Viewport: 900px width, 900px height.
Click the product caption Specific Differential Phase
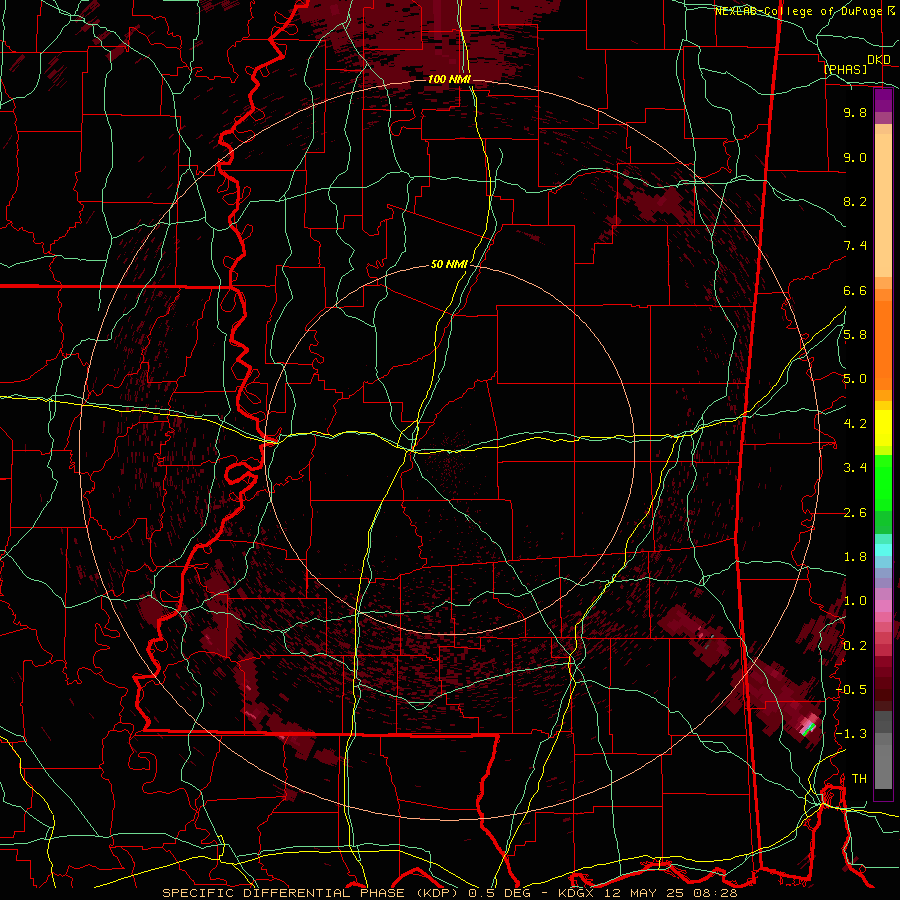click(x=311, y=893)
